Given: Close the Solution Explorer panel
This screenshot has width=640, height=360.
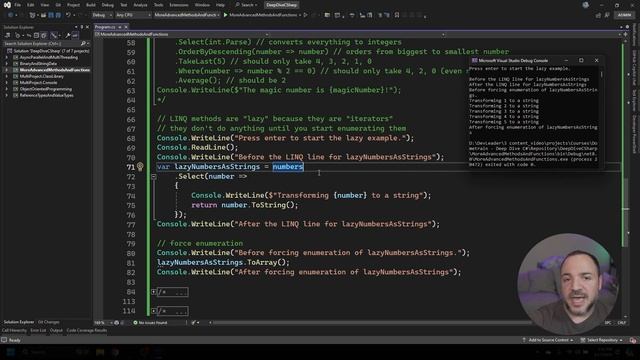Looking at the screenshot, I should [x=87, y=27].
